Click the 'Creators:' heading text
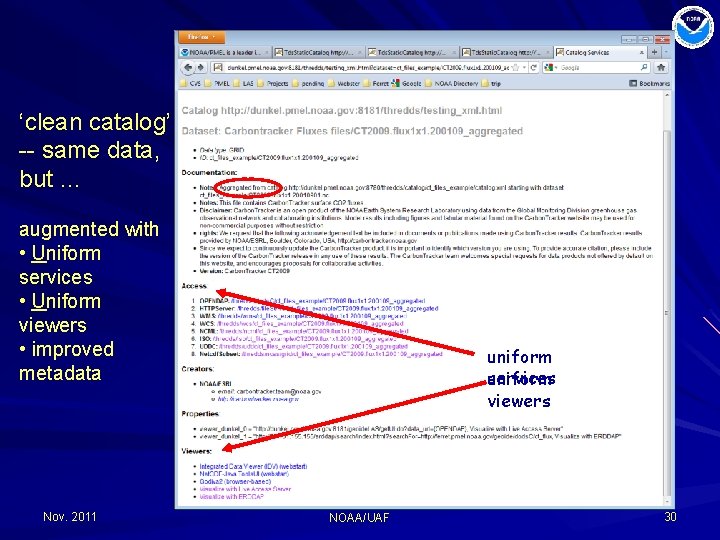 tap(197, 369)
